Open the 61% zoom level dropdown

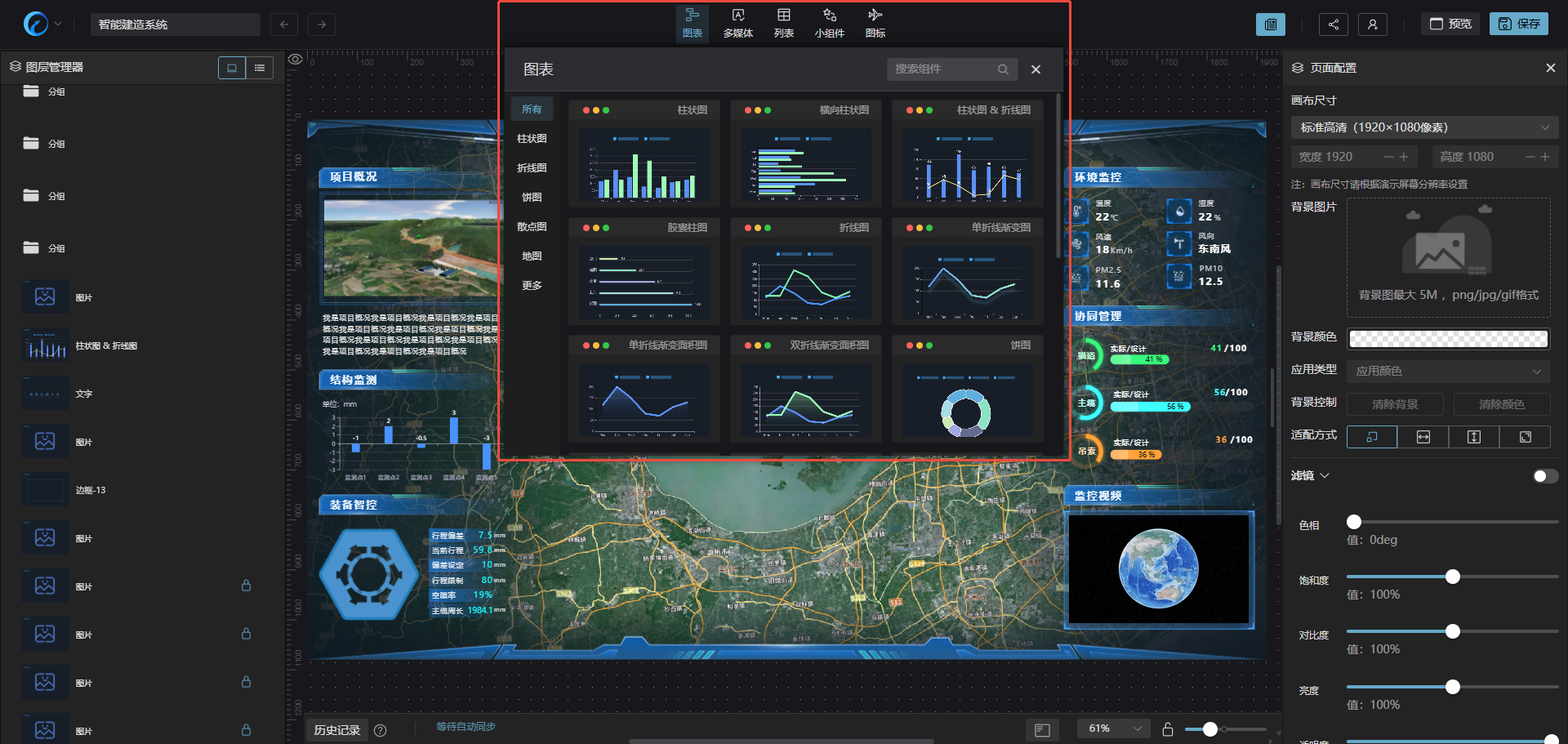pos(1114,728)
